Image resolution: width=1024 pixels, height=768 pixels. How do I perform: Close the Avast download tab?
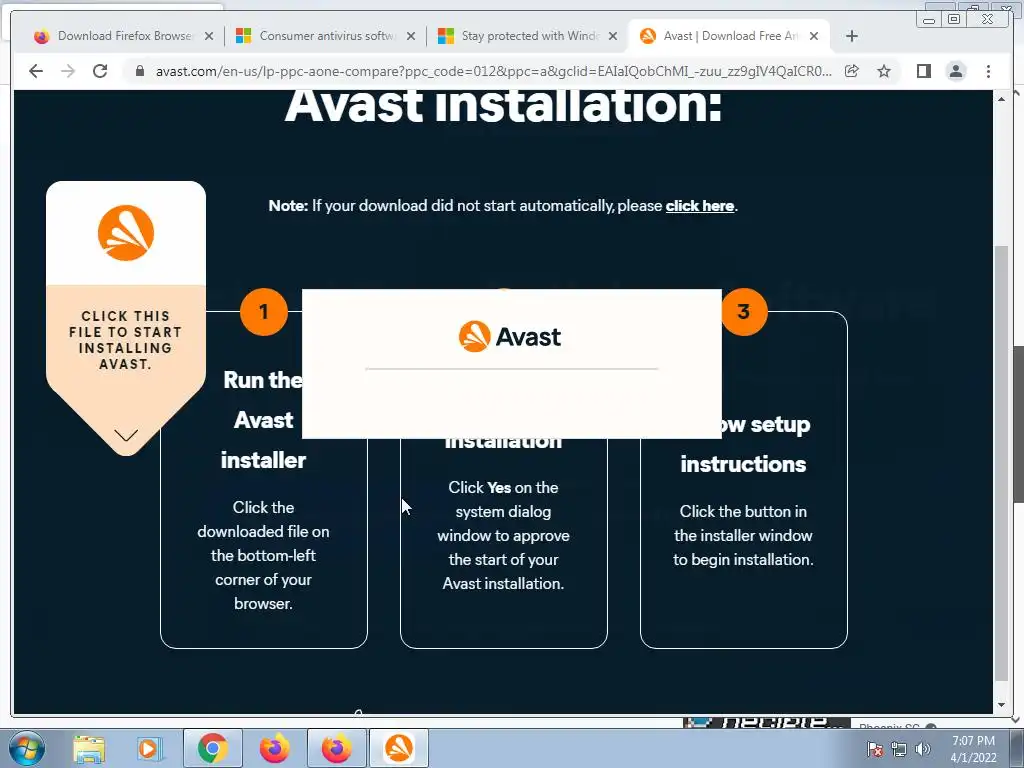[814, 36]
